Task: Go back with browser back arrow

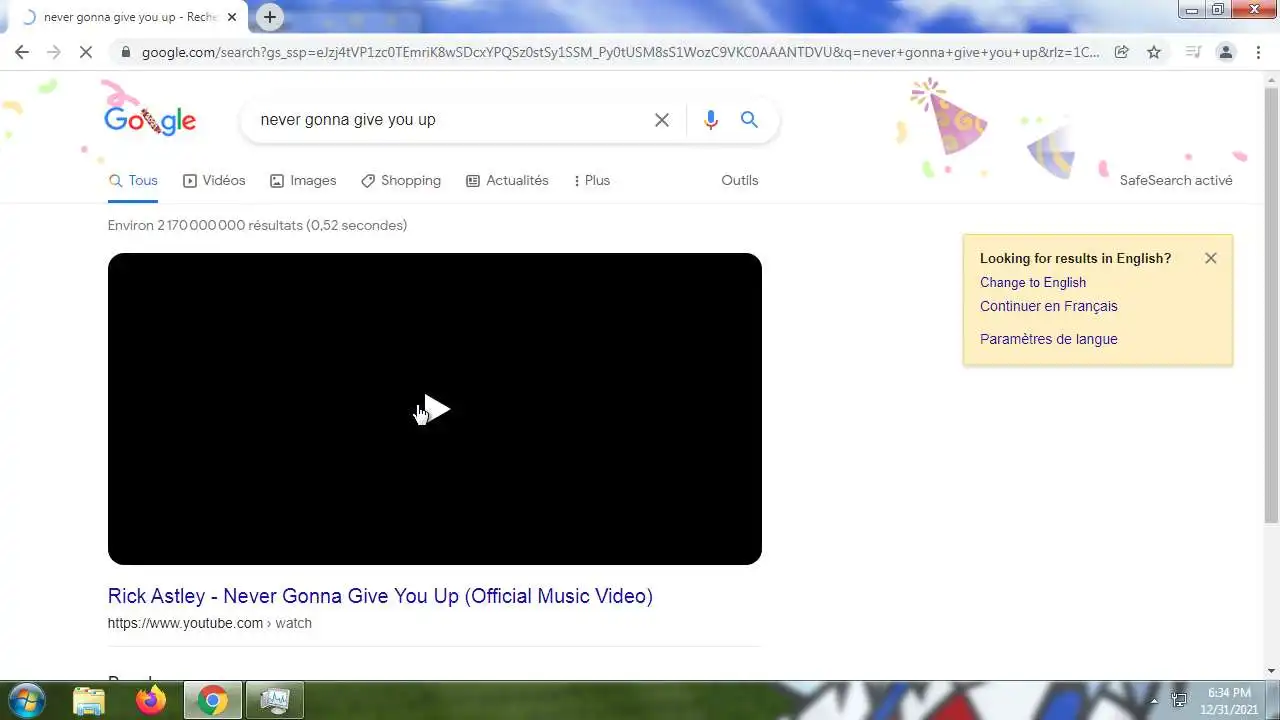Action: coord(22,52)
